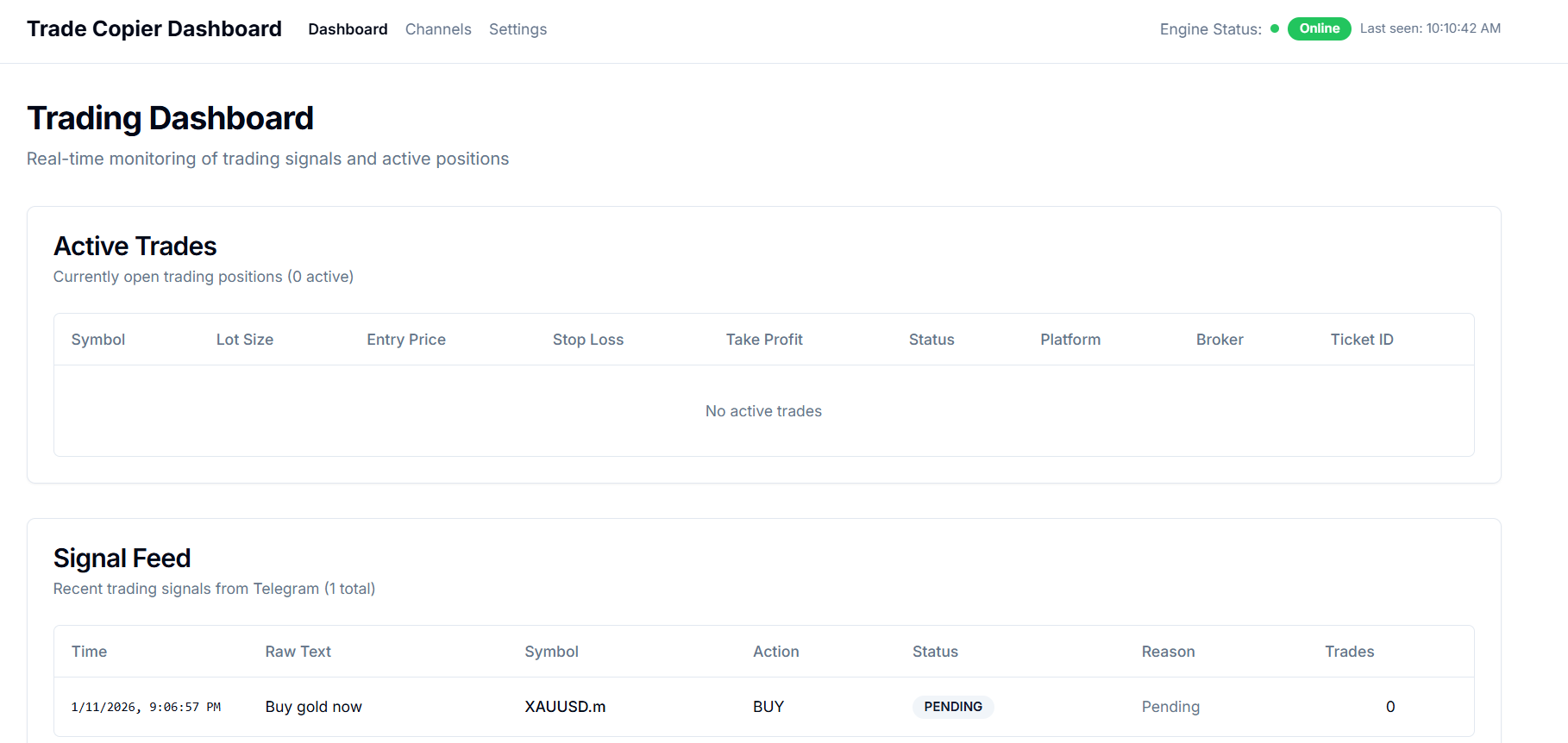Open the Channels tab
The width and height of the screenshot is (1568, 743).
coord(438,29)
